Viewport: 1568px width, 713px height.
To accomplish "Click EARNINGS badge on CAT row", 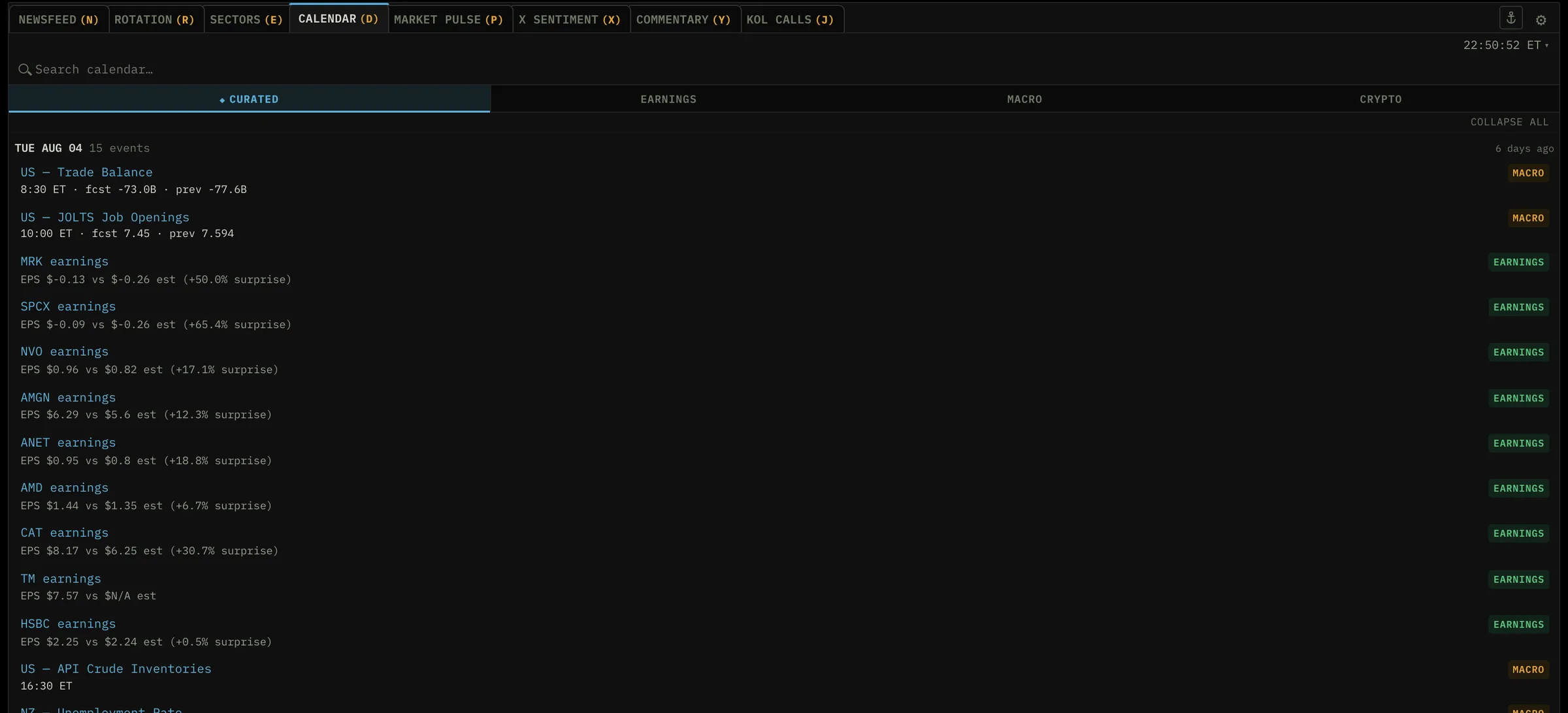I will click(x=1518, y=533).
